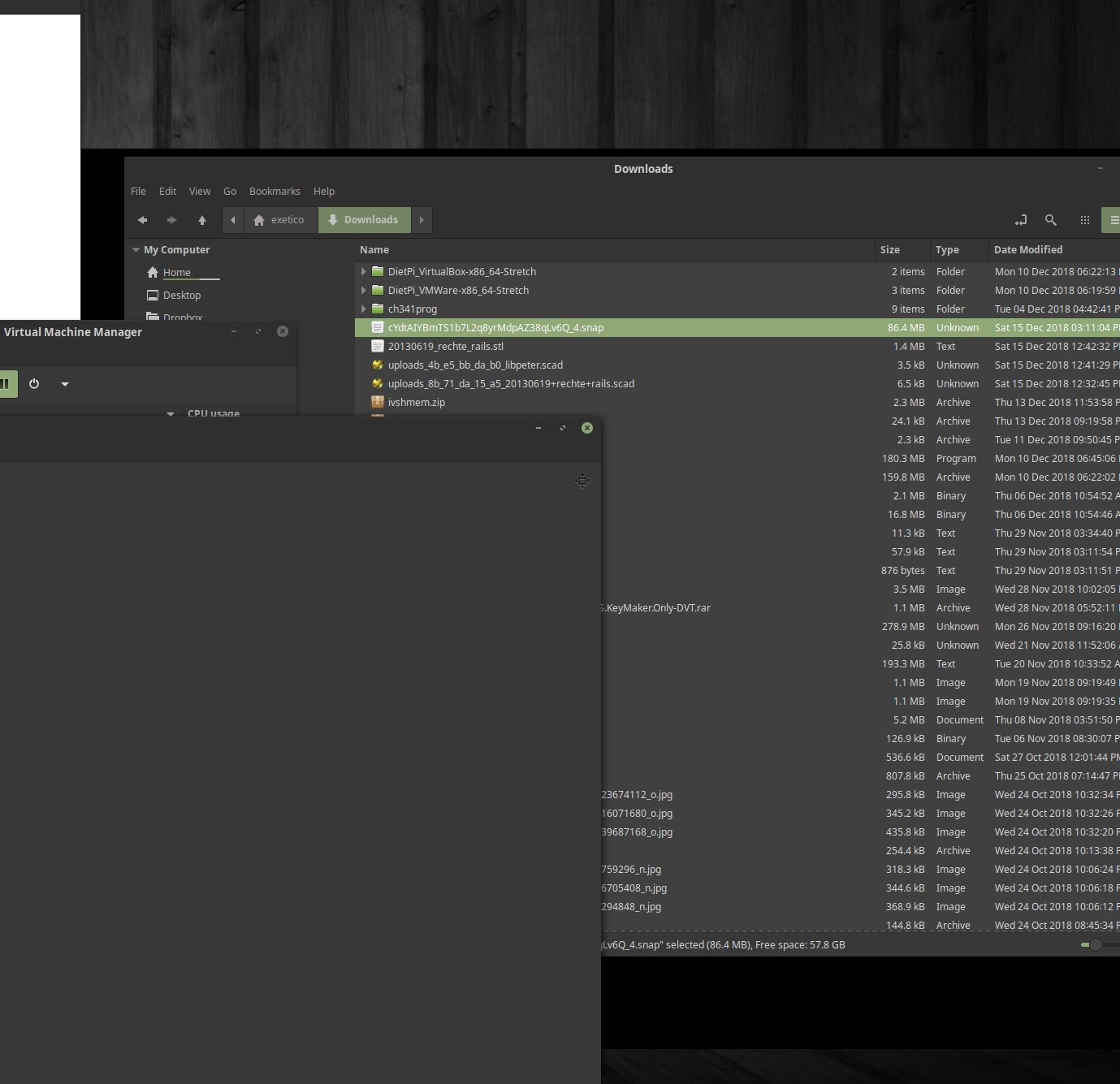Toggle the VM pause button

click(6, 384)
